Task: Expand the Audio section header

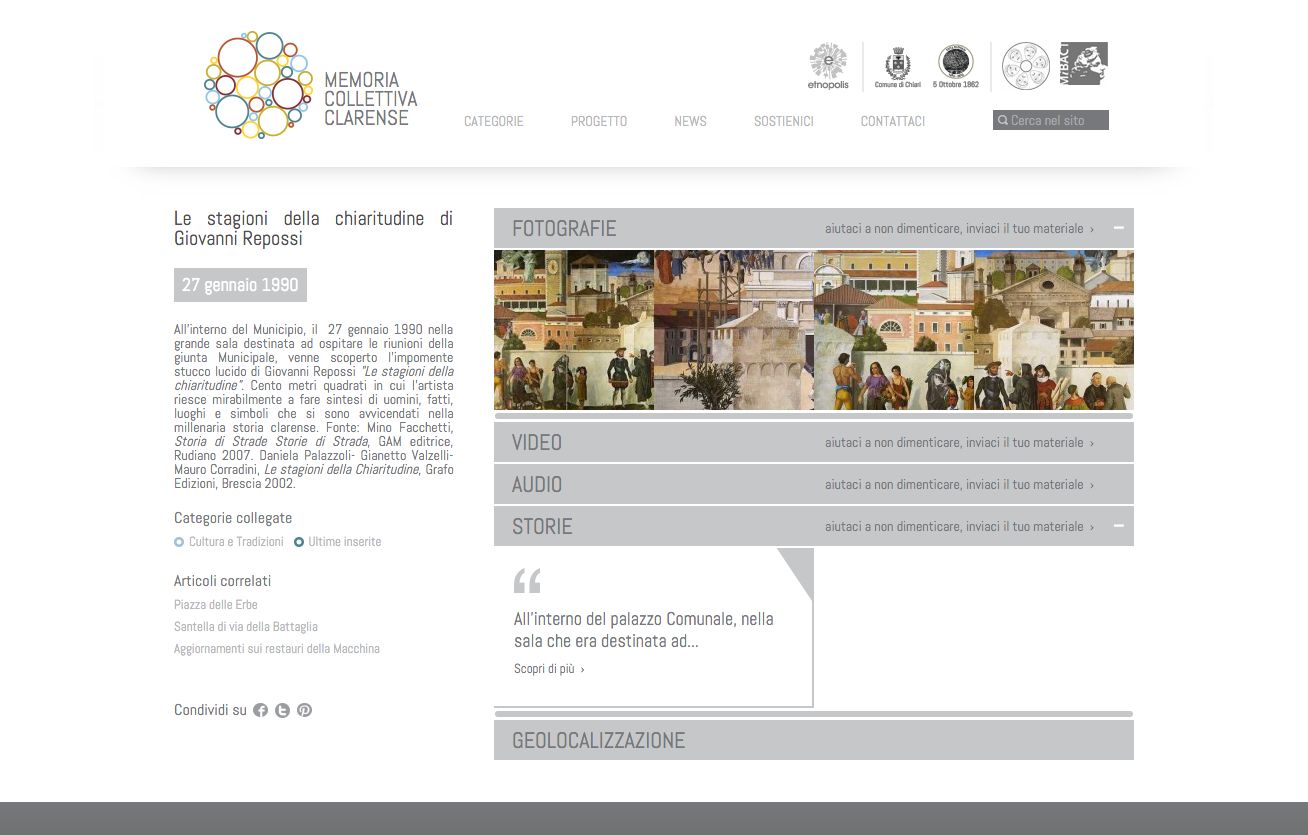Action: click(813, 484)
